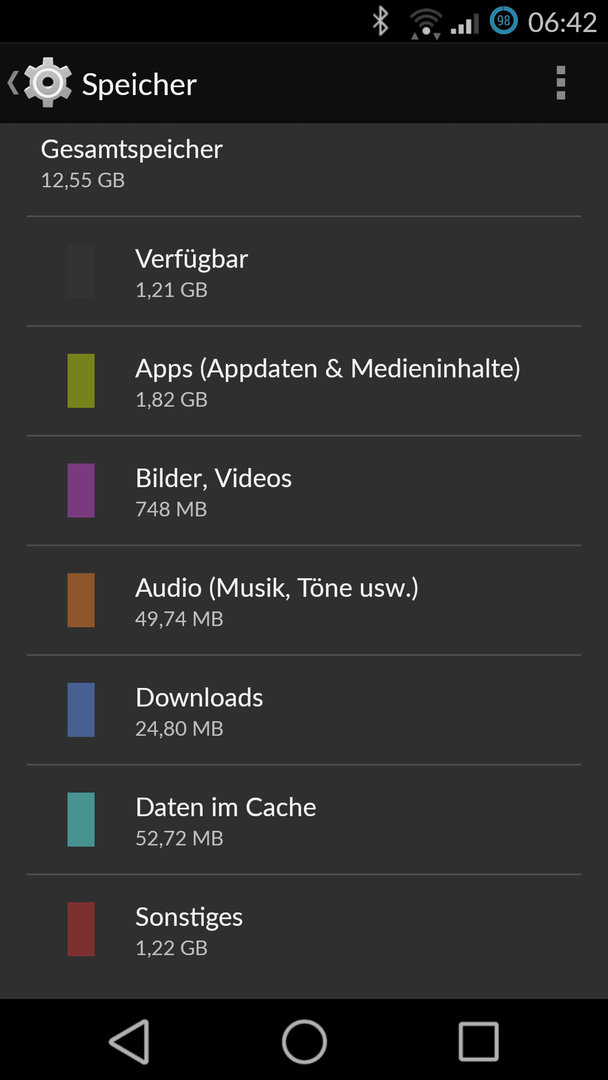Tap the Android back navigation triangle

point(129,1041)
